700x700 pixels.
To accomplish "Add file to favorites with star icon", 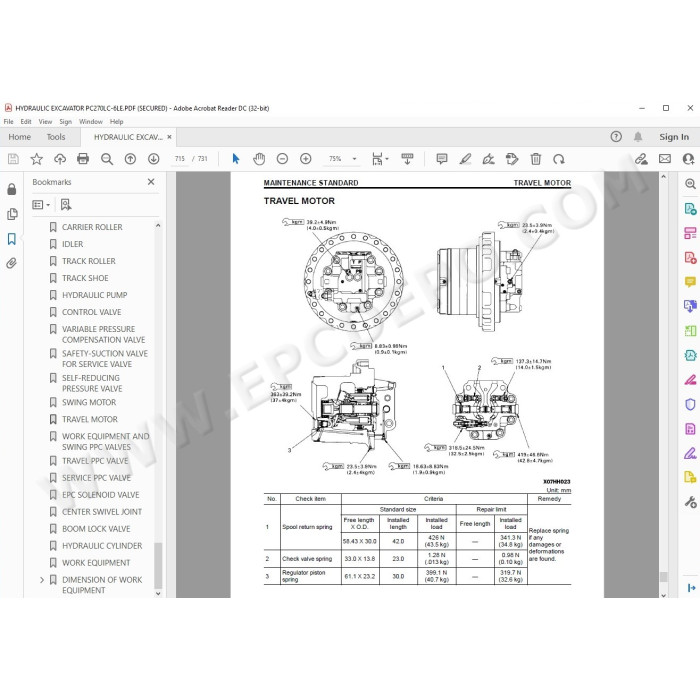I will (x=37, y=159).
